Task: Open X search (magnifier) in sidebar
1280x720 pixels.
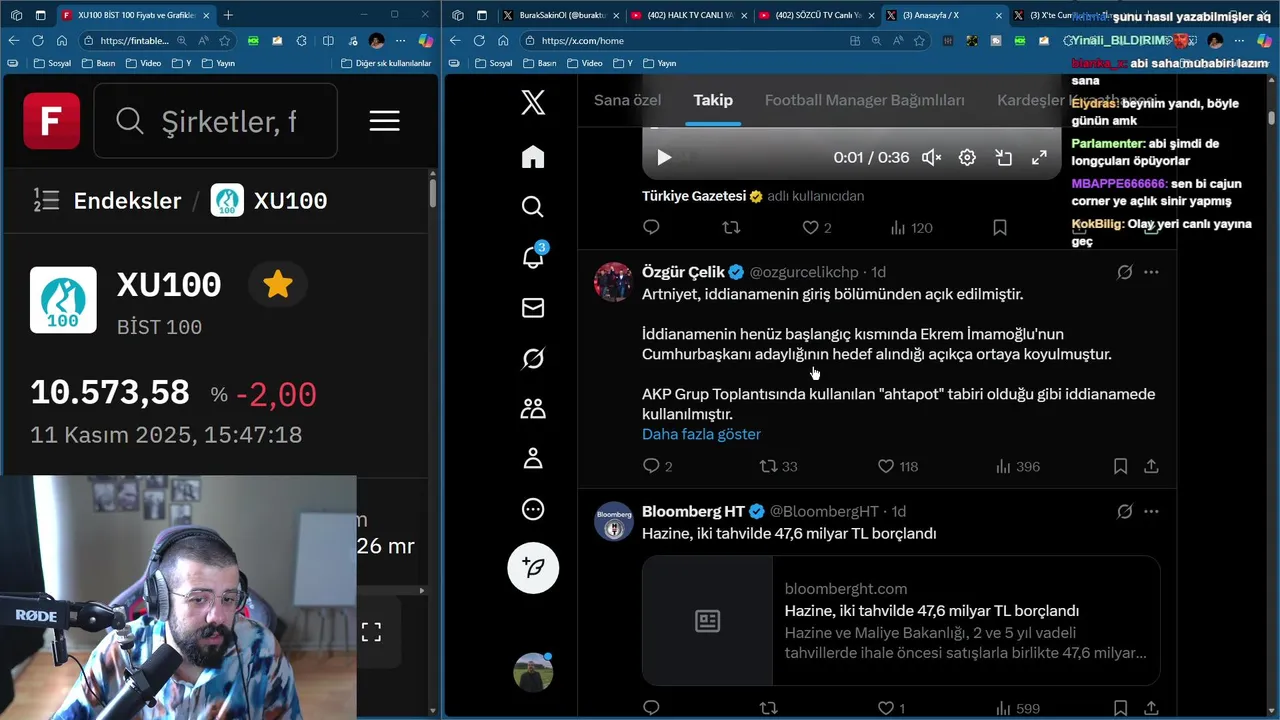Action: [533, 207]
